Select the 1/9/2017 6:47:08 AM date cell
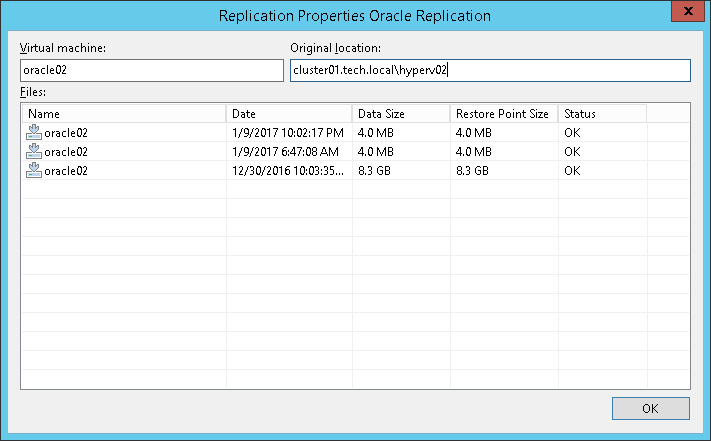Screen dimensions: 711x441 coord(284,151)
